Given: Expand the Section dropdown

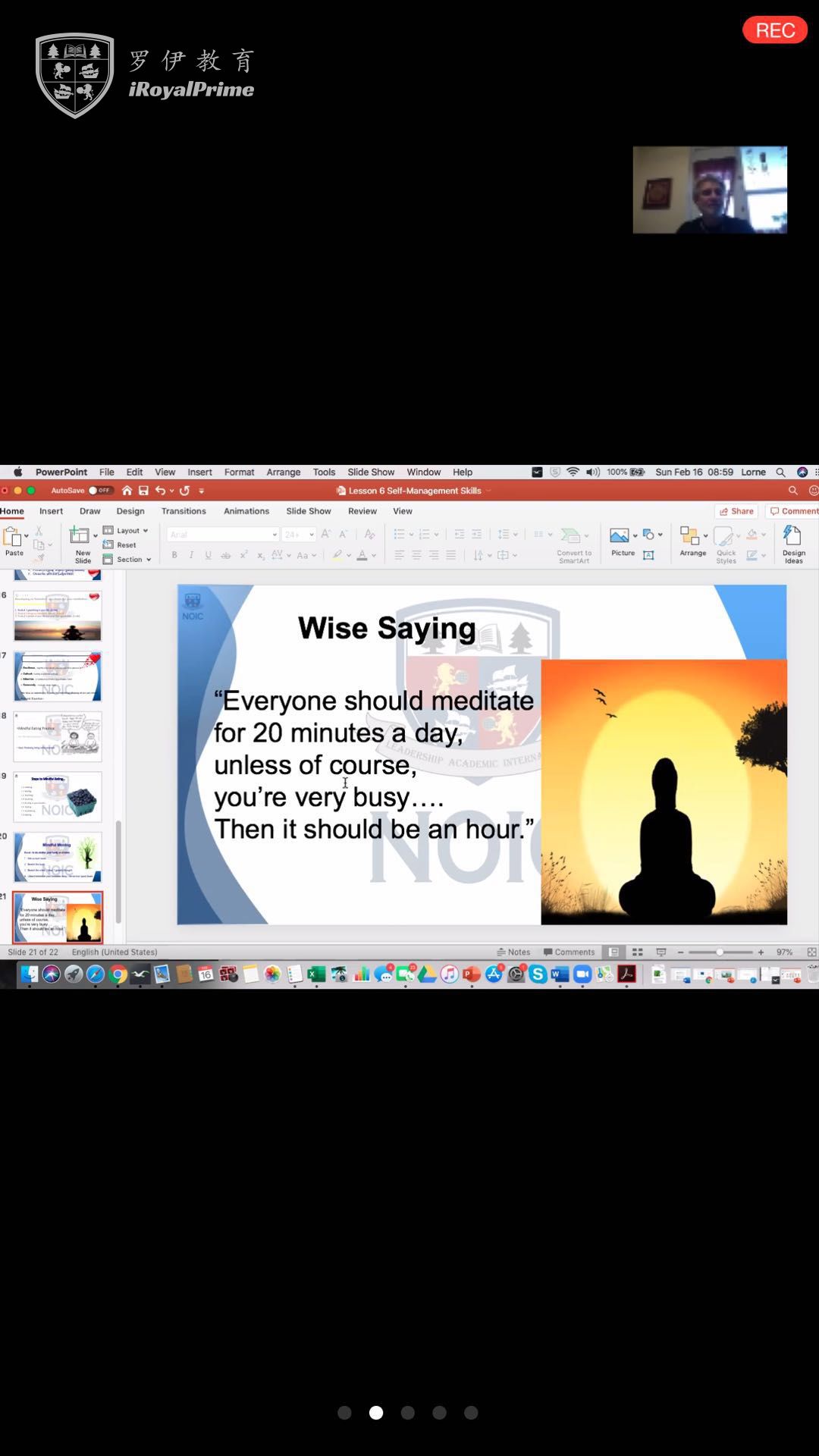Looking at the screenshot, I should tap(127, 560).
